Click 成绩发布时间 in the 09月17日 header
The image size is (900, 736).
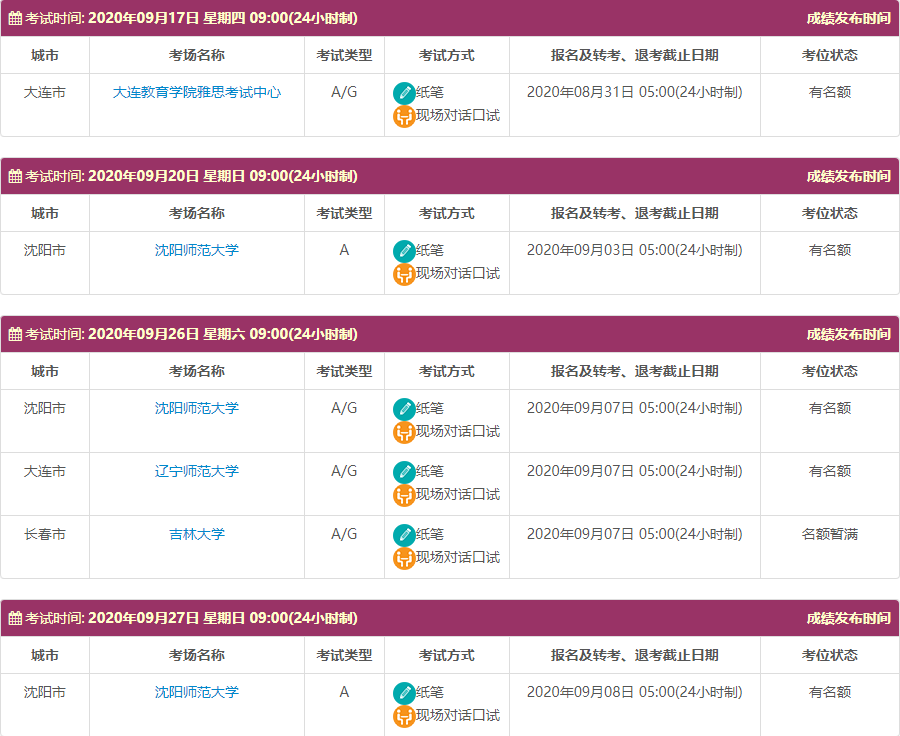pyautogui.click(x=848, y=18)
